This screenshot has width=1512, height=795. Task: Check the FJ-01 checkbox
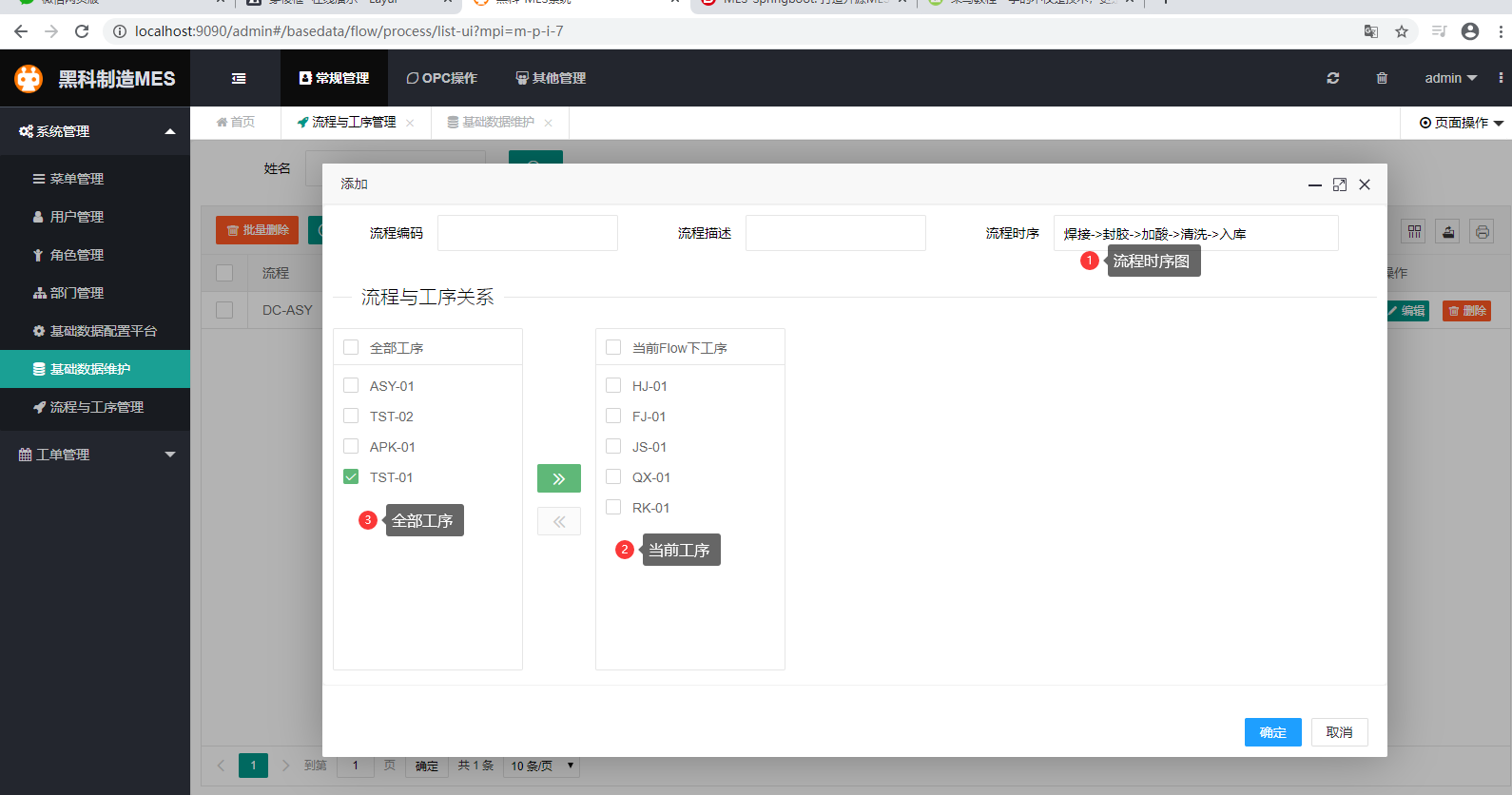pyautogui.click(x=613, y=416)
